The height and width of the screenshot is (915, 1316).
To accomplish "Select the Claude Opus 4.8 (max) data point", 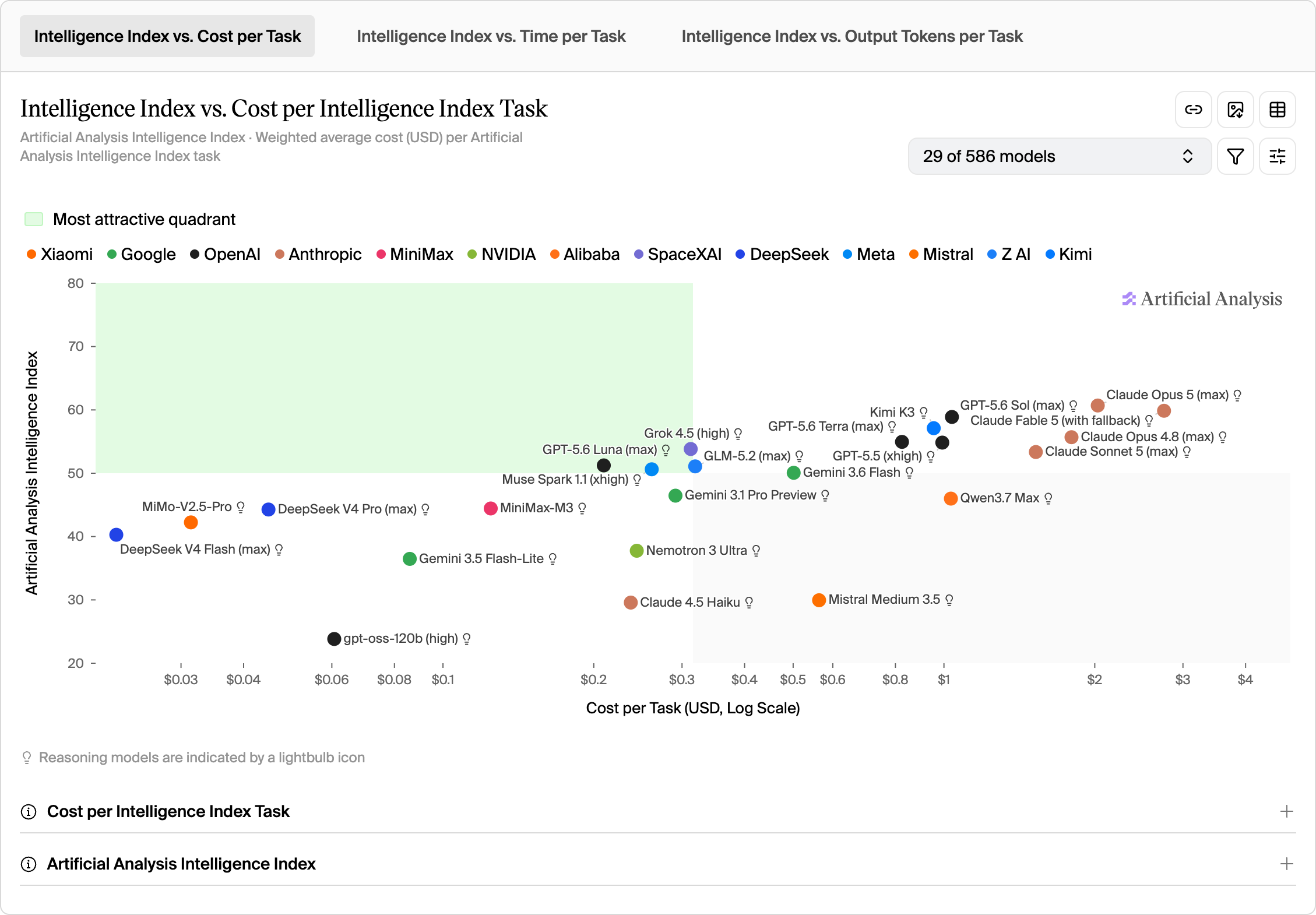I will click(x=1071, y=437).
